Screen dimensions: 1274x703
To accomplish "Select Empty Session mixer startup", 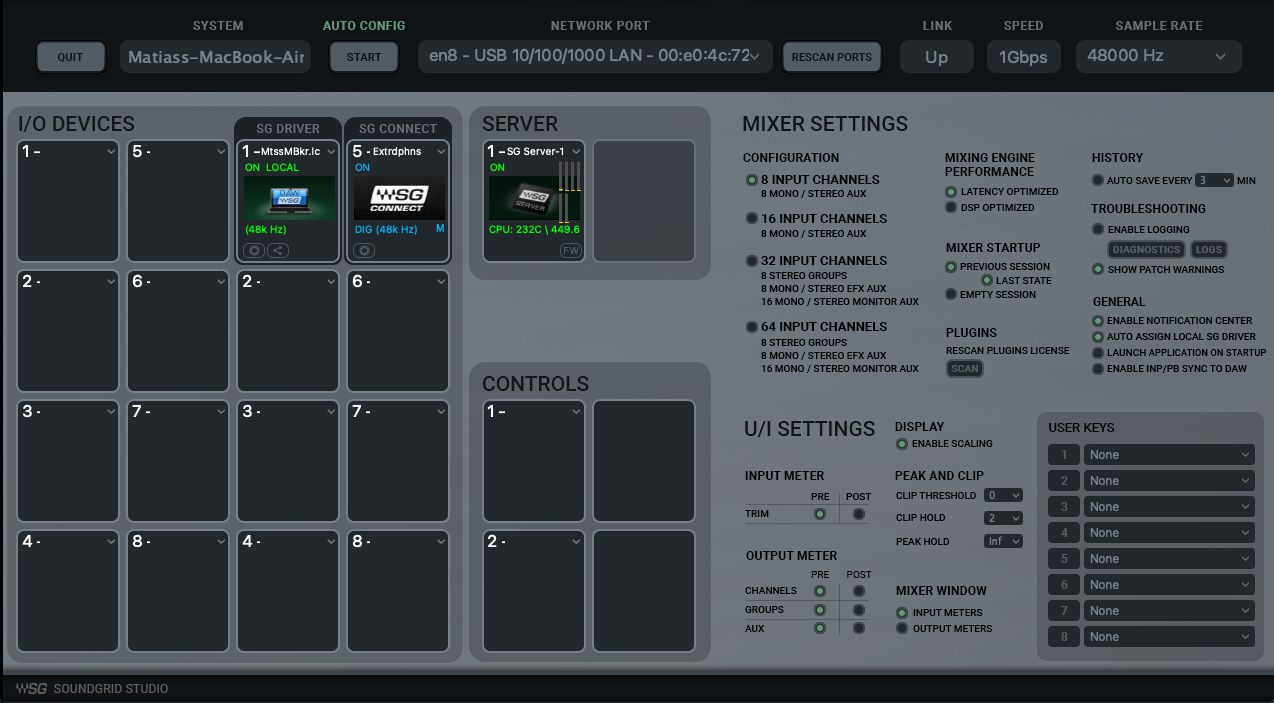I will click(x=951, y=294).
